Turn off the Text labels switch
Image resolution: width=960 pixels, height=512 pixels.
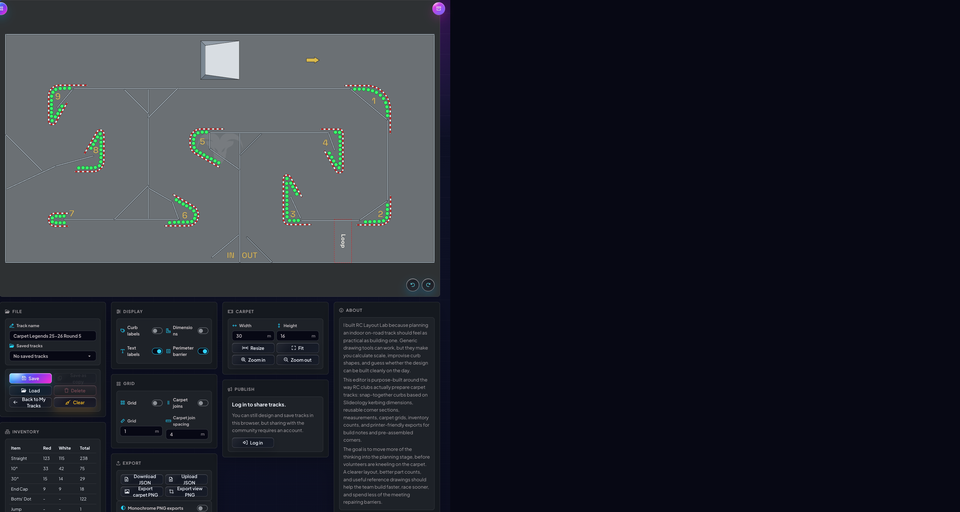click(x=157, y=351)
